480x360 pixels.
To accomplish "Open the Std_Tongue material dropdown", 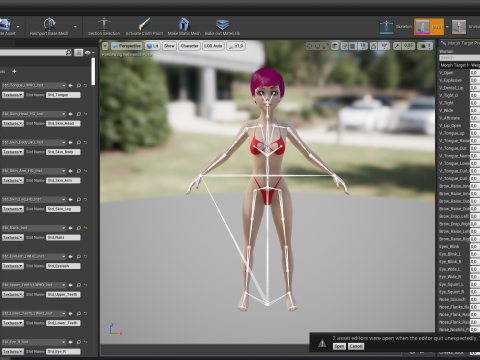I will click(x=34, y=85).
